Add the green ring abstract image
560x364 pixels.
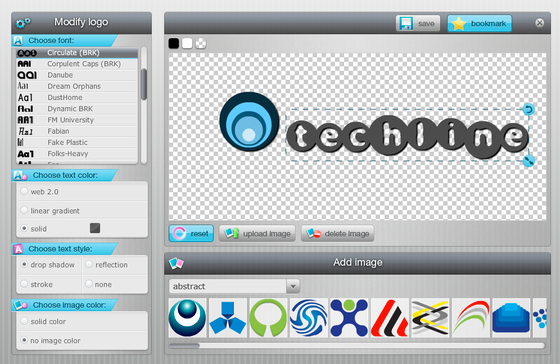click(268, 318)
